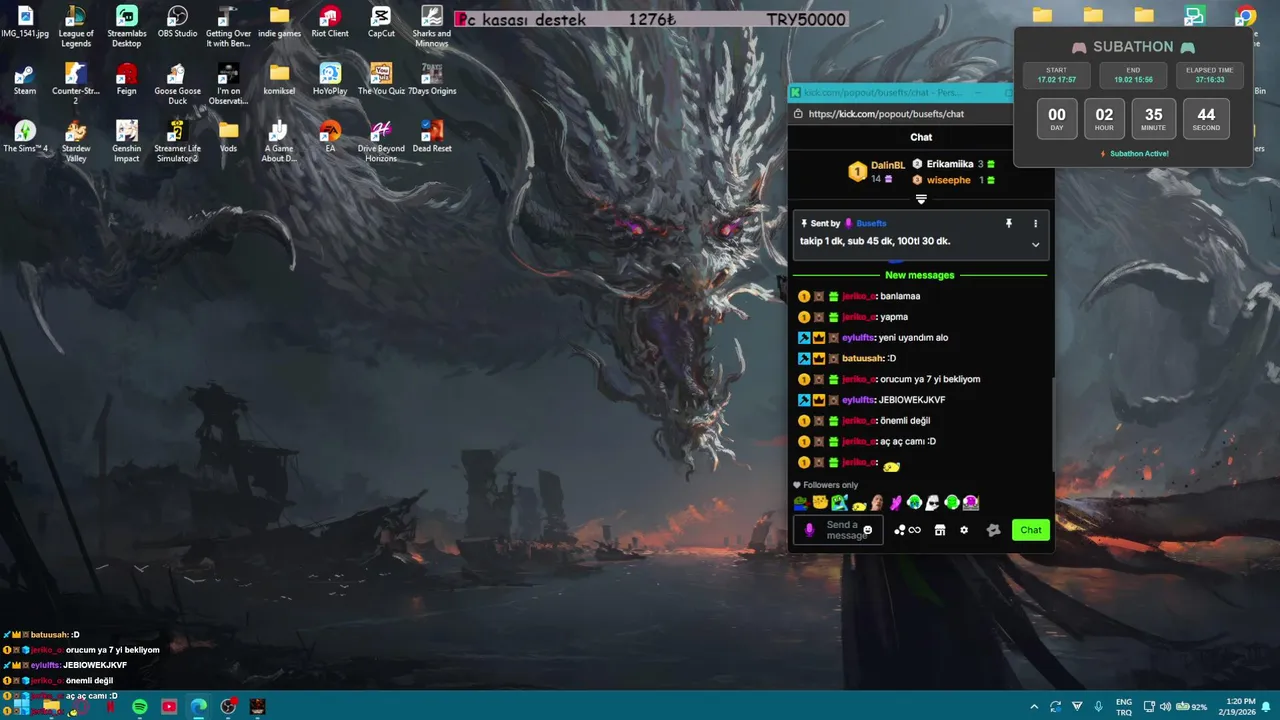Open Counter-Strike 2 shortcut
1280x720 pixels.
pos(75,84)
